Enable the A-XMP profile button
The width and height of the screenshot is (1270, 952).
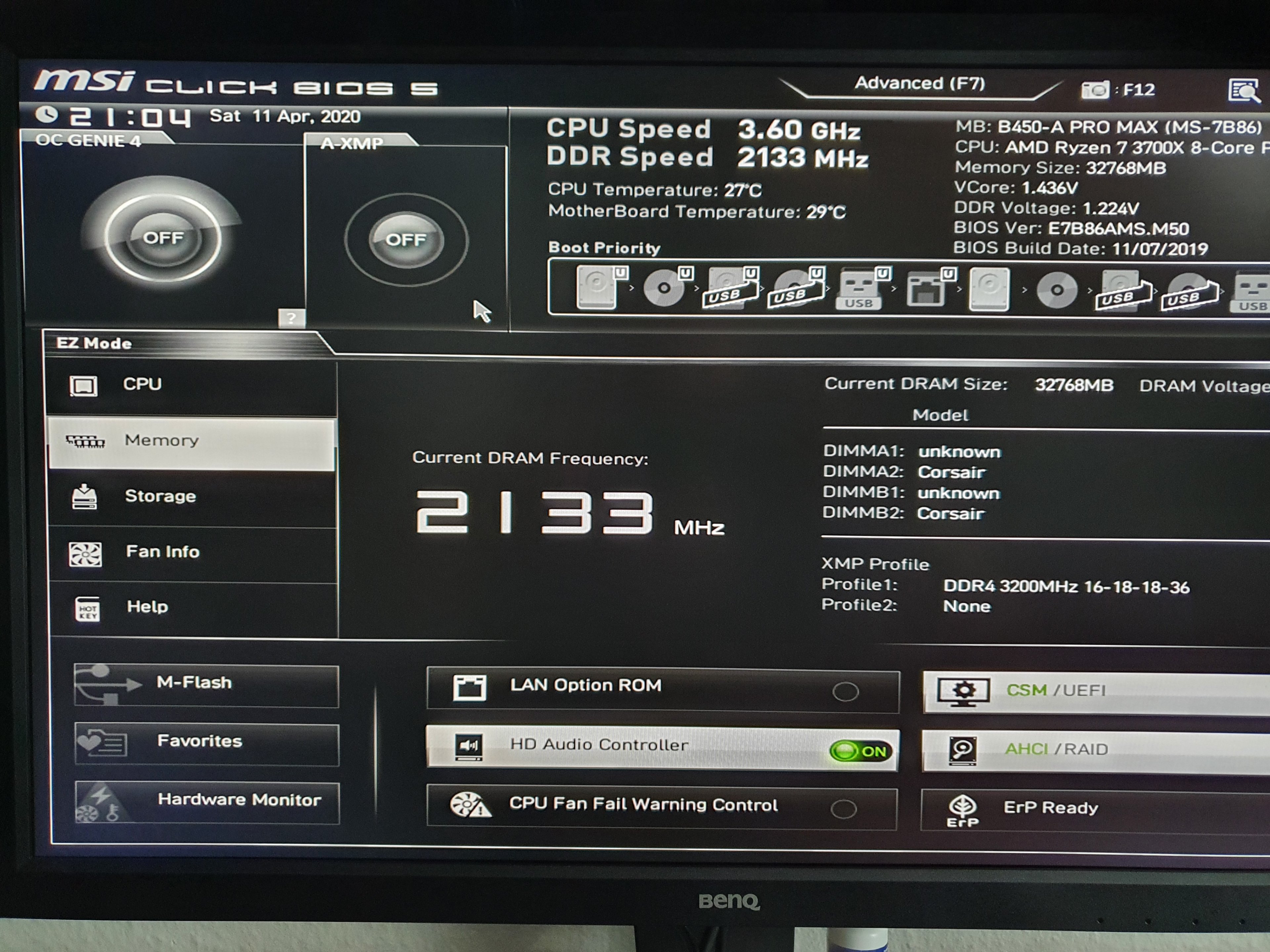point(406,239)
